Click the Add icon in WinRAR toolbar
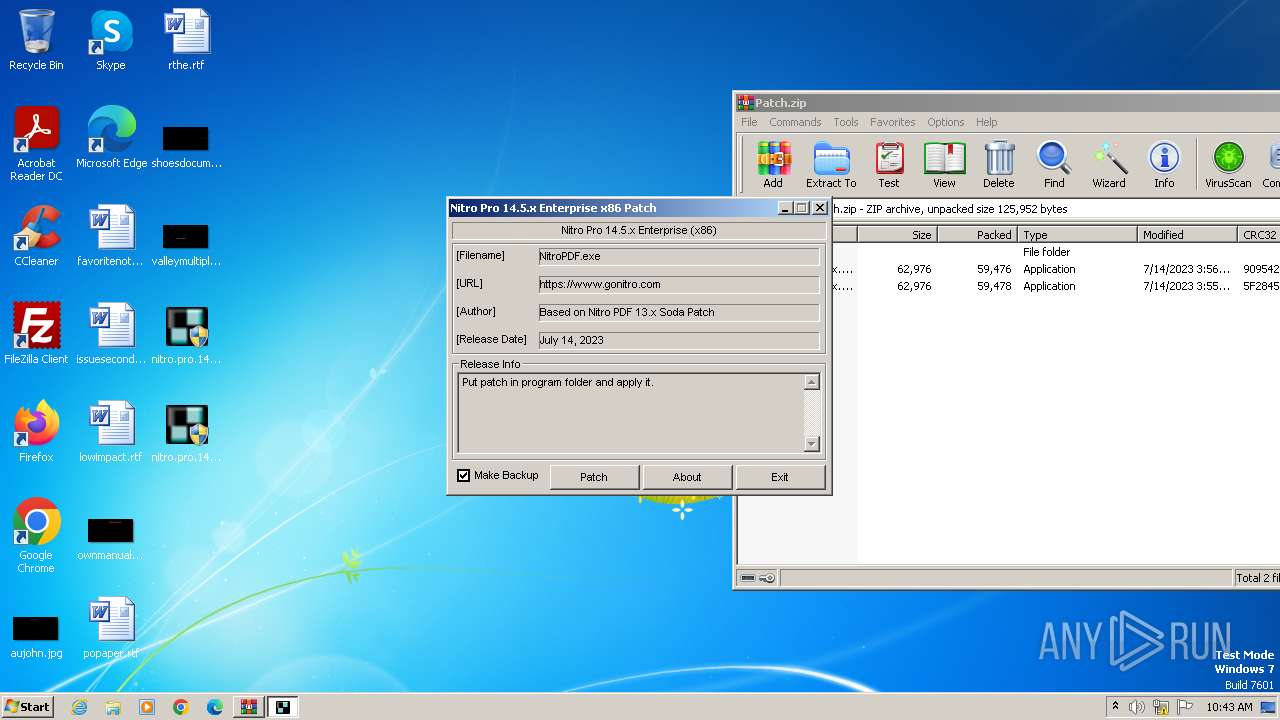 773,165
